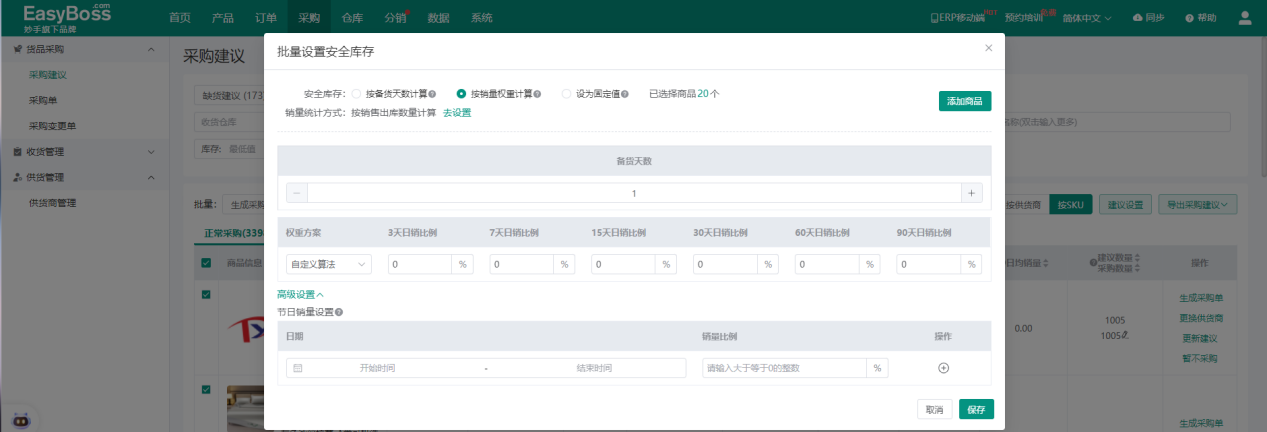The height and width of the screenshot is (432, 1267).
Task: Click the 保存 button
Action: click(x=976, y=409)
